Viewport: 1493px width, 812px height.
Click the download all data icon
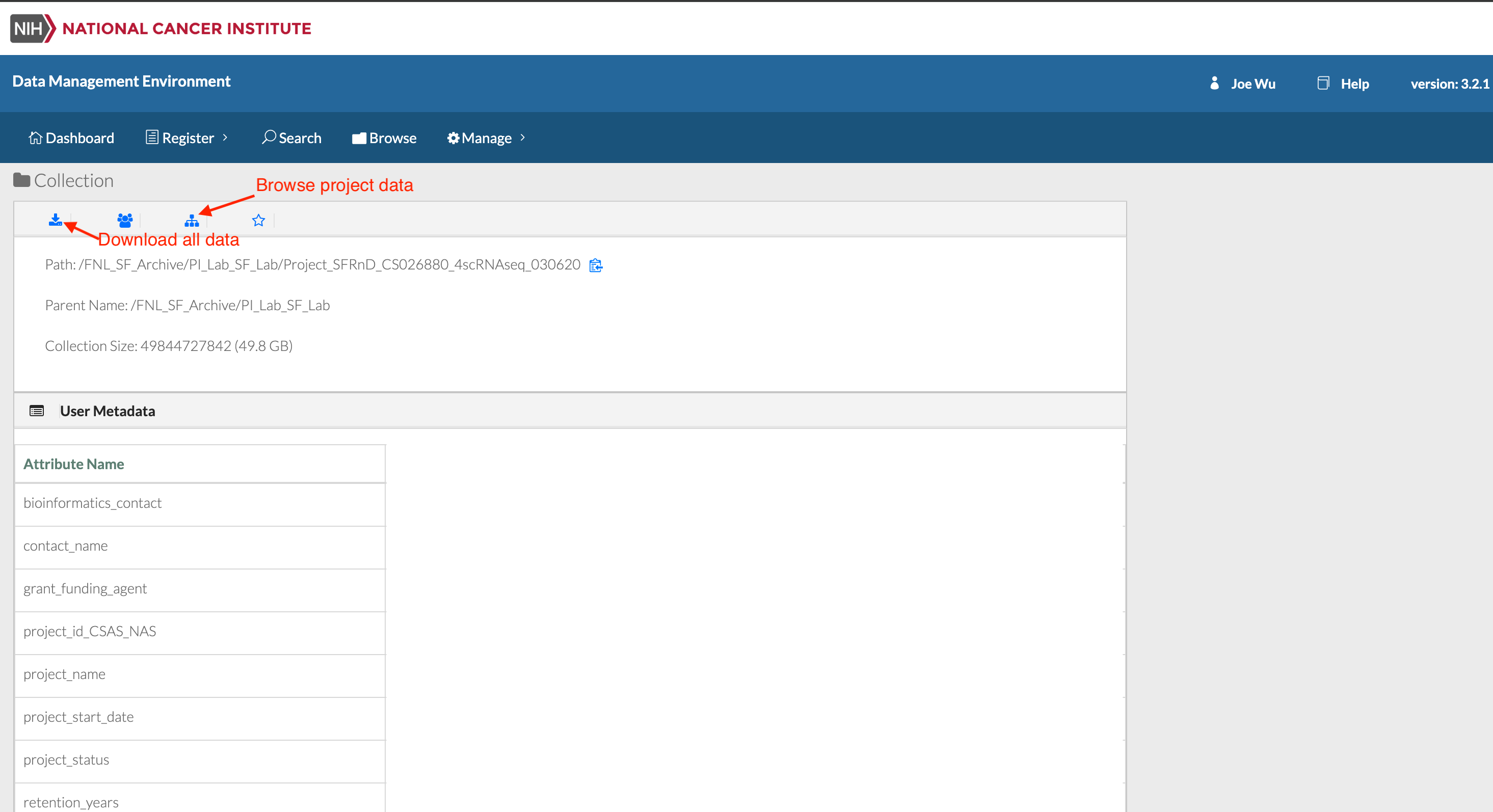click(x=55, y=220)
